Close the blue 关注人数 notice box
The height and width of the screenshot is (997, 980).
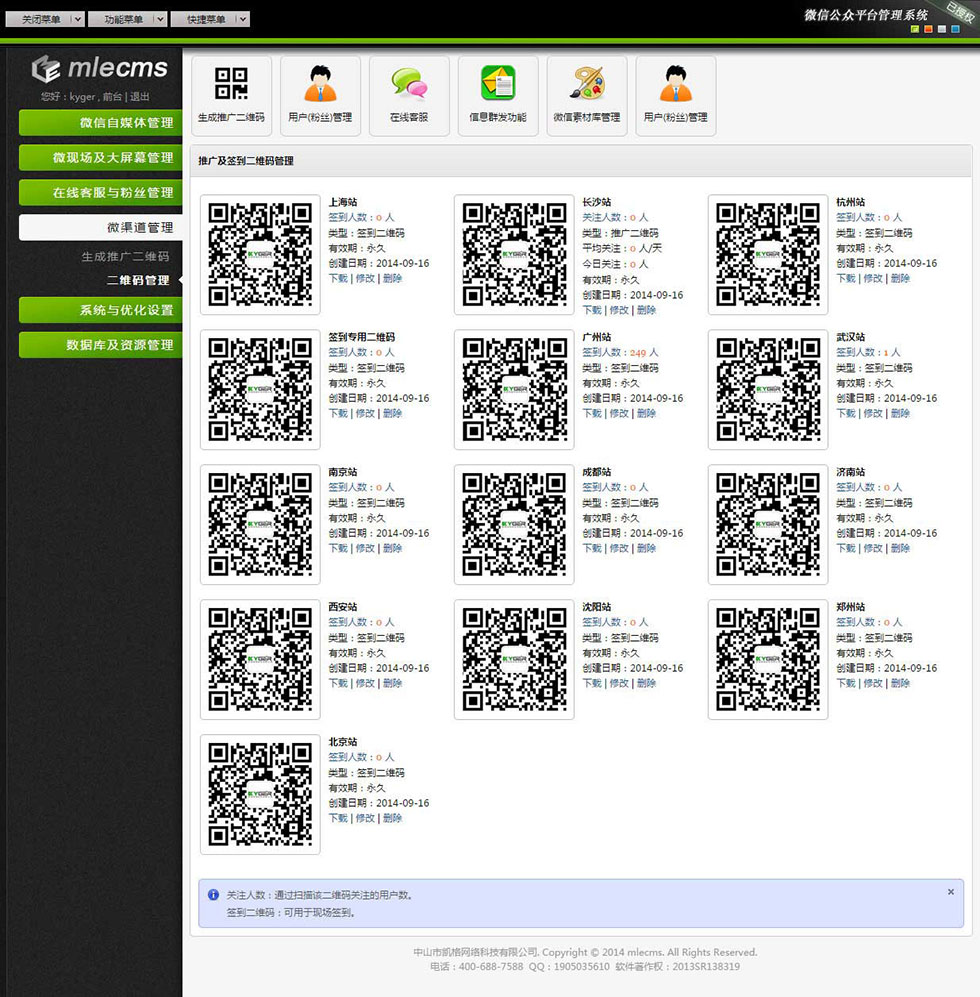coord(951,892)
